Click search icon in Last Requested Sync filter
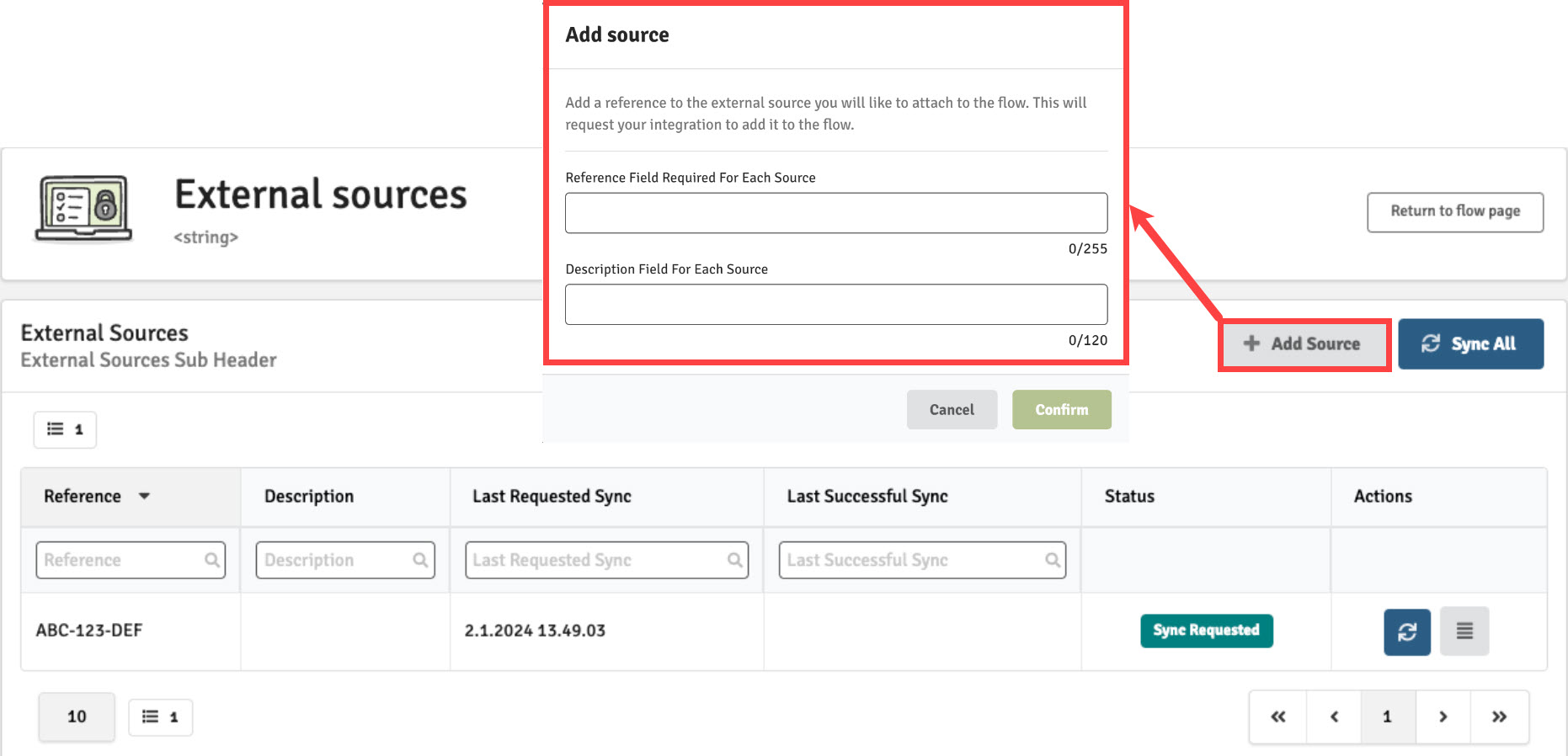Viewport: 1568px width, 756px height. [735, 560]
